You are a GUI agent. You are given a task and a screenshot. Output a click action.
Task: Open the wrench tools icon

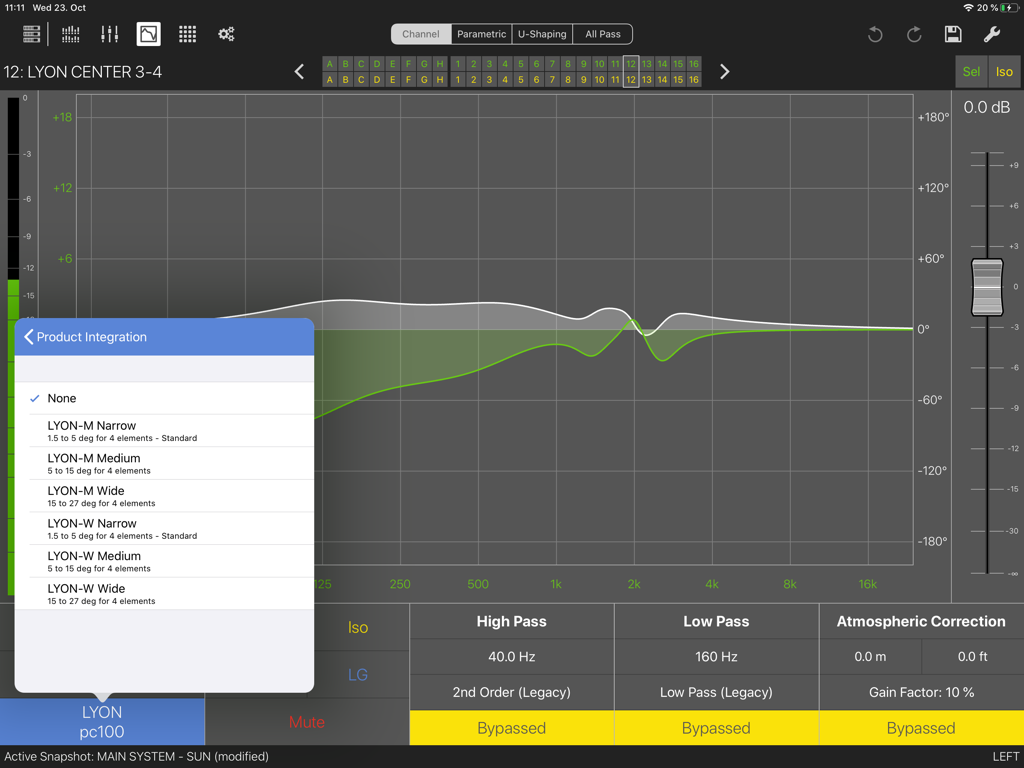coord(992,33)
